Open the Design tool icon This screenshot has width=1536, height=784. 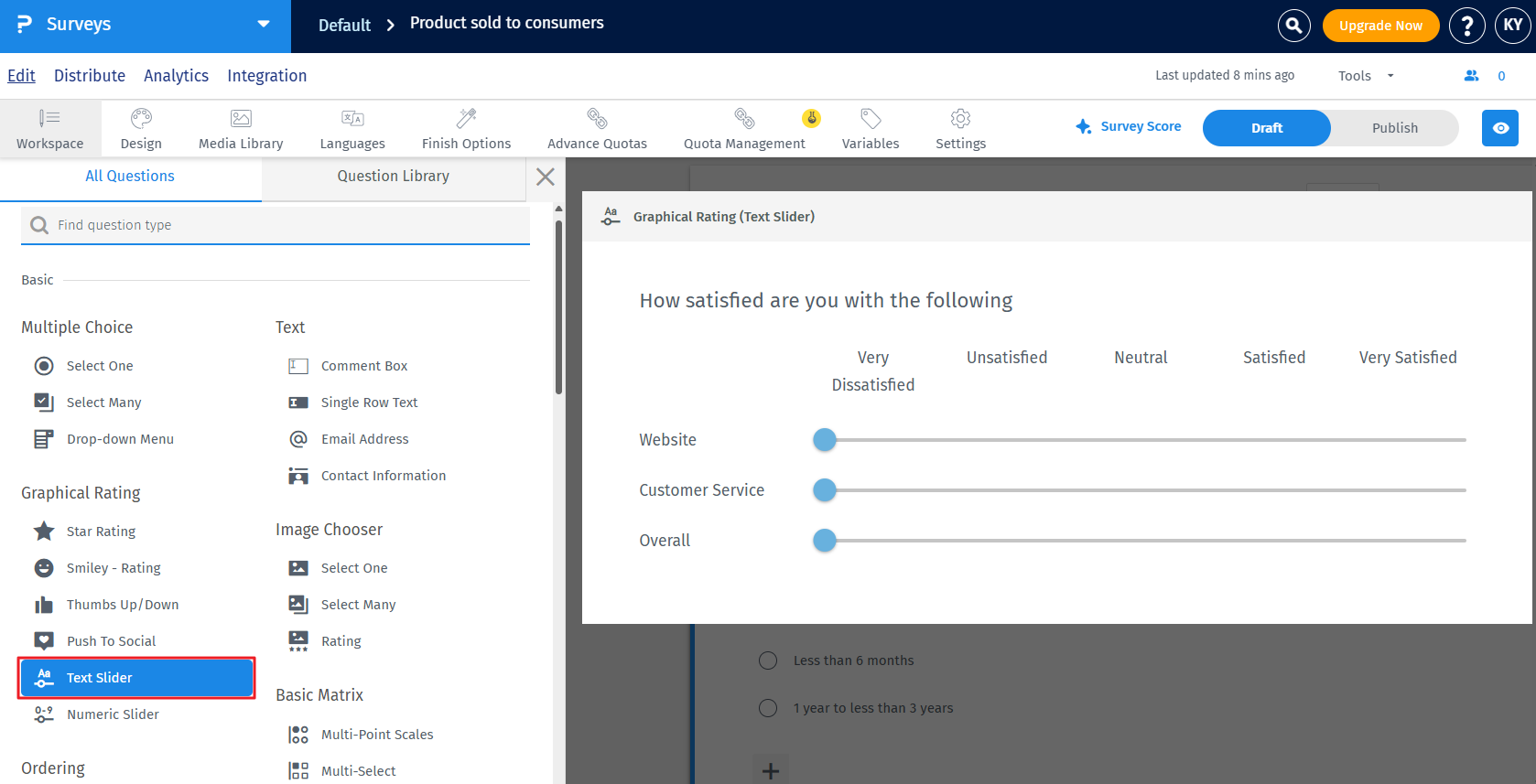click(x=141, y=118)
